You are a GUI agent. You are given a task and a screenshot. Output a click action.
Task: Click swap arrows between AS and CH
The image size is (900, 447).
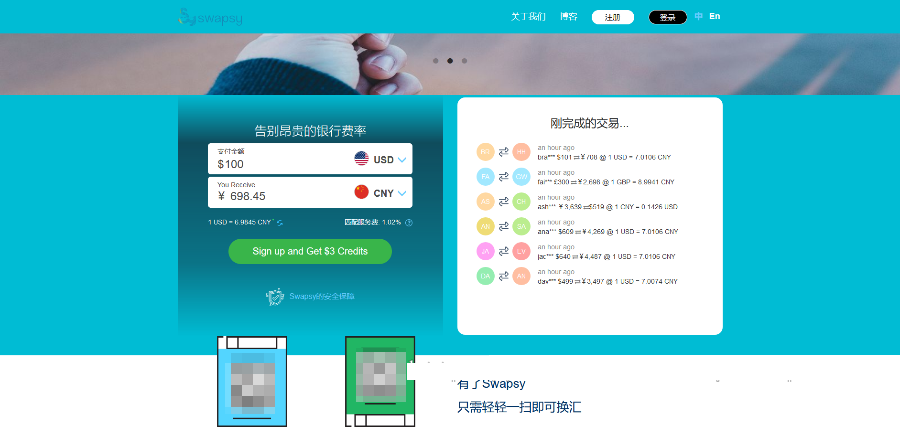coord(503,202)
